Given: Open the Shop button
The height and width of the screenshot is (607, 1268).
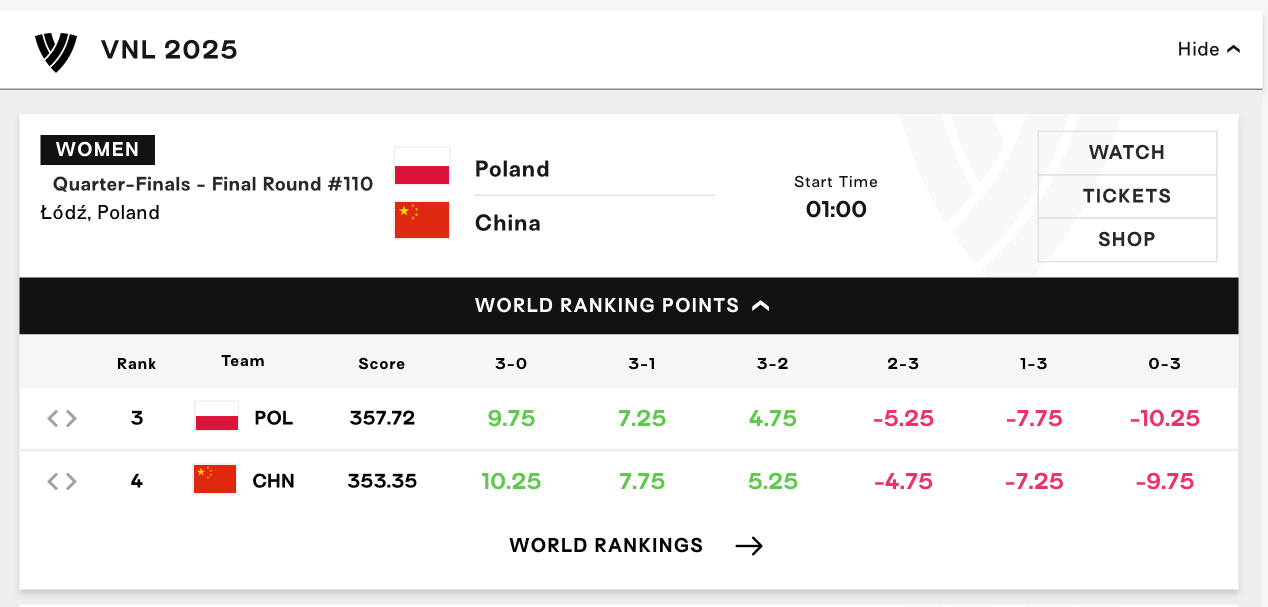Looking at the screenshot, I should (1127, 240).
